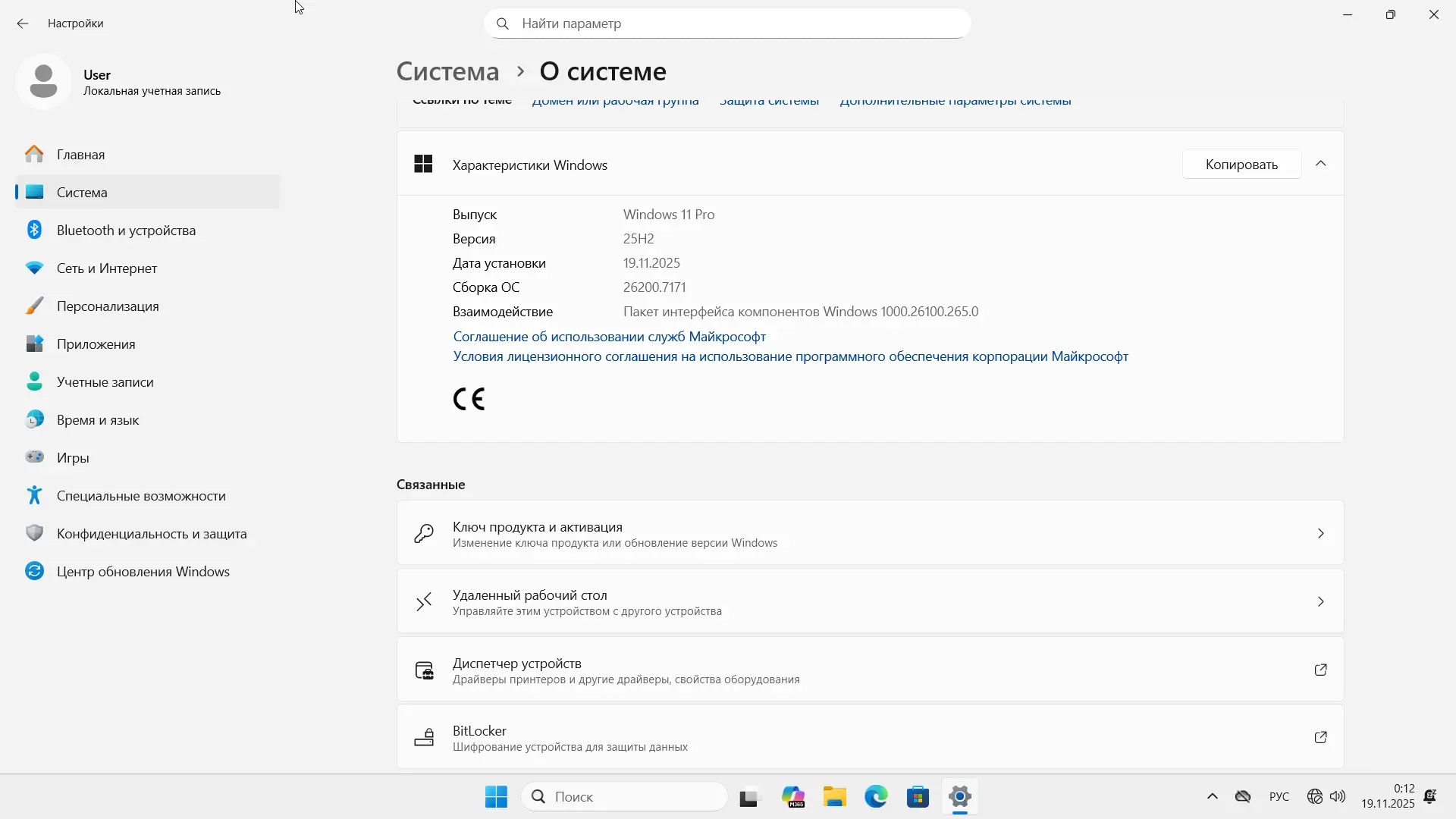Open Центр обновления Windows sidebar icon
This screenshot has height=819, width=1456.
(34, 571)
